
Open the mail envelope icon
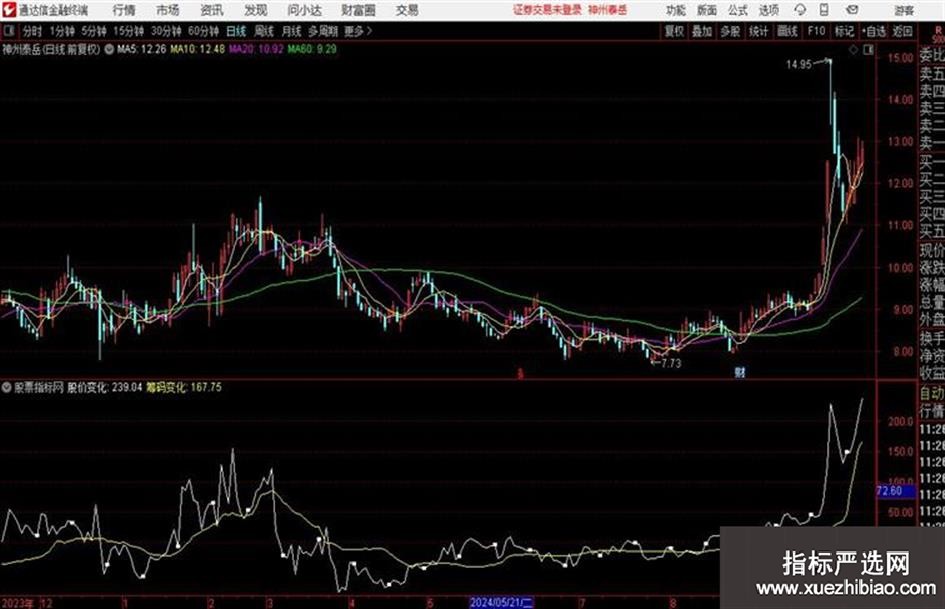coord(852,10)
